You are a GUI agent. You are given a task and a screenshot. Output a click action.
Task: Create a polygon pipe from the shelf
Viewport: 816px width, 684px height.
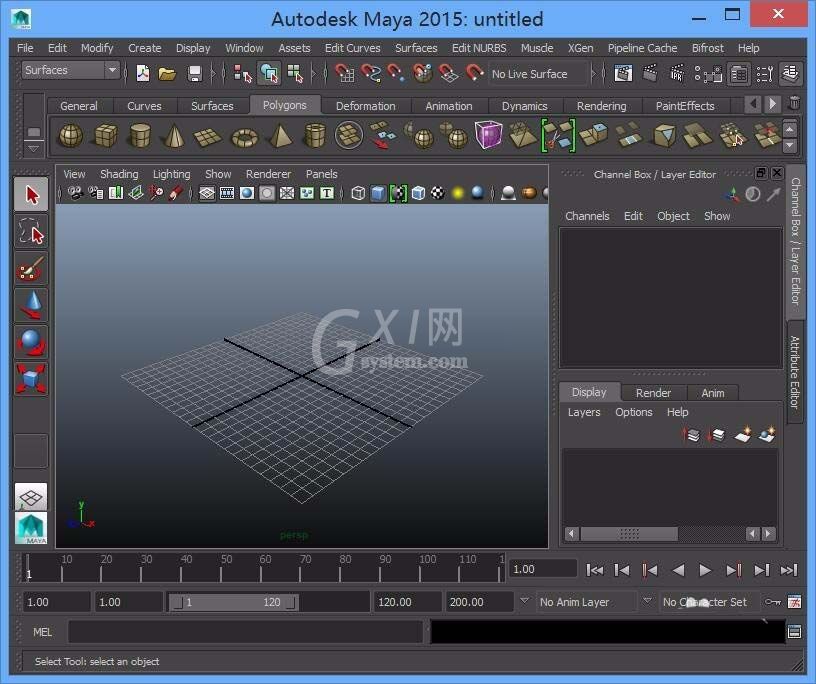(314, 136)
